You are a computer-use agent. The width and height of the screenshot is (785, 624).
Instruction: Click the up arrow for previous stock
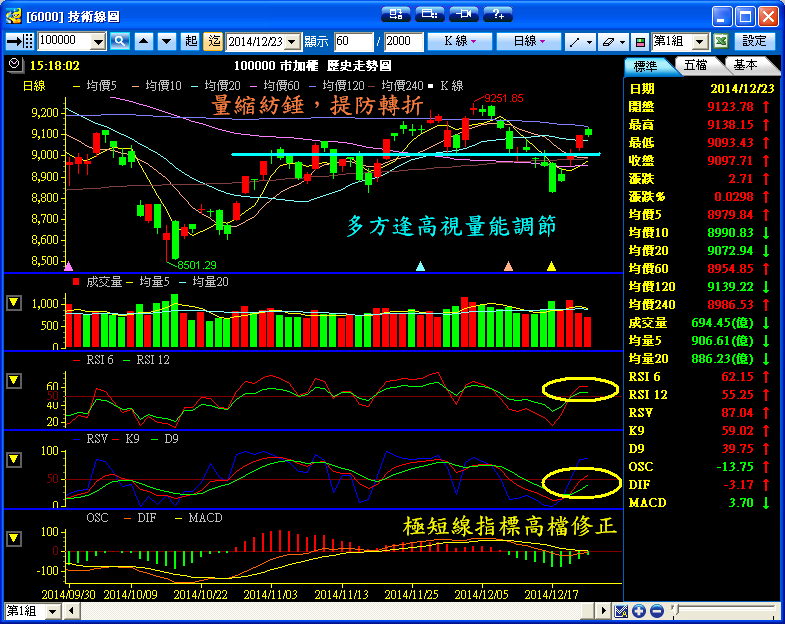[144, 41]
